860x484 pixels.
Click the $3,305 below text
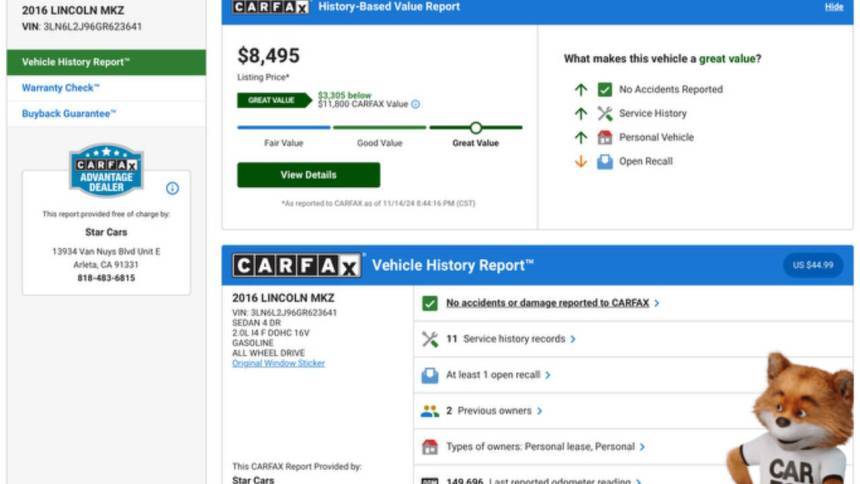[x=344, y=95]
